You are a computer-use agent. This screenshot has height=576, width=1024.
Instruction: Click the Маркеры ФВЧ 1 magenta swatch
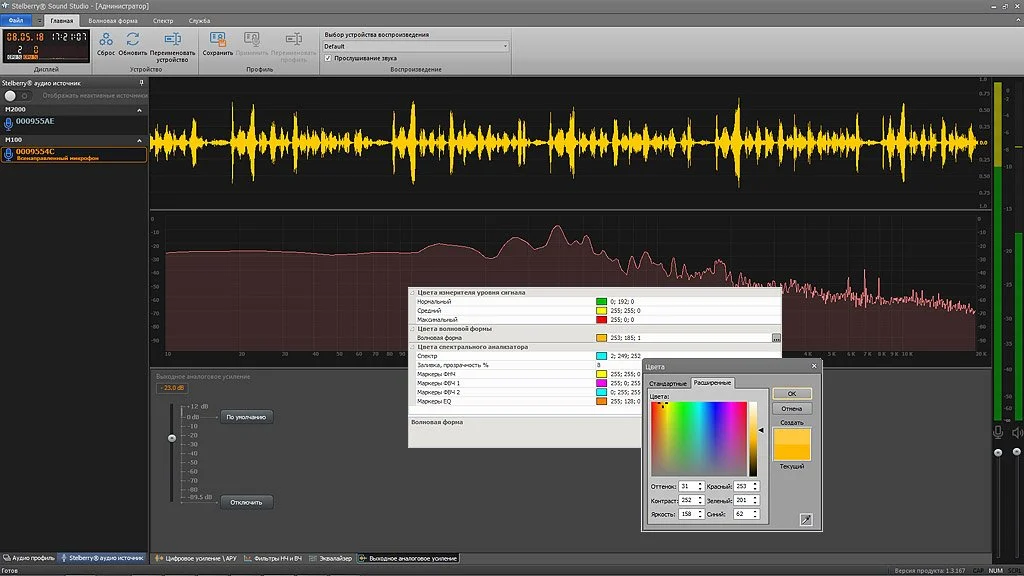pyautogui.click(x=601, y=383)
